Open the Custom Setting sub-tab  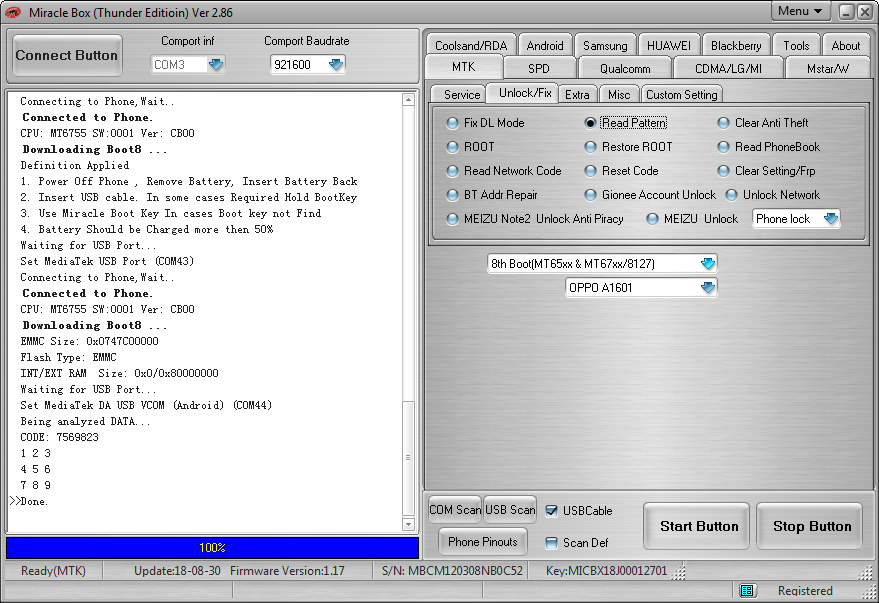pos(682,94)
